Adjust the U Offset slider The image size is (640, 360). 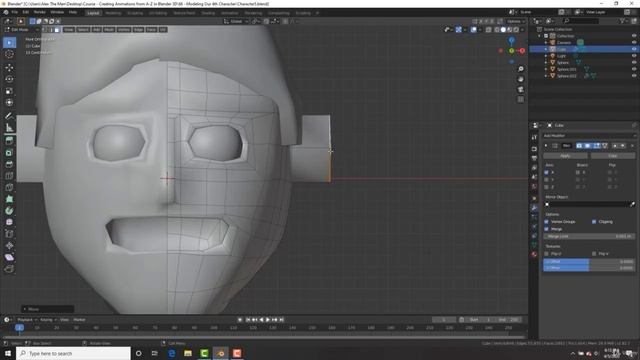tap(589, 261)
